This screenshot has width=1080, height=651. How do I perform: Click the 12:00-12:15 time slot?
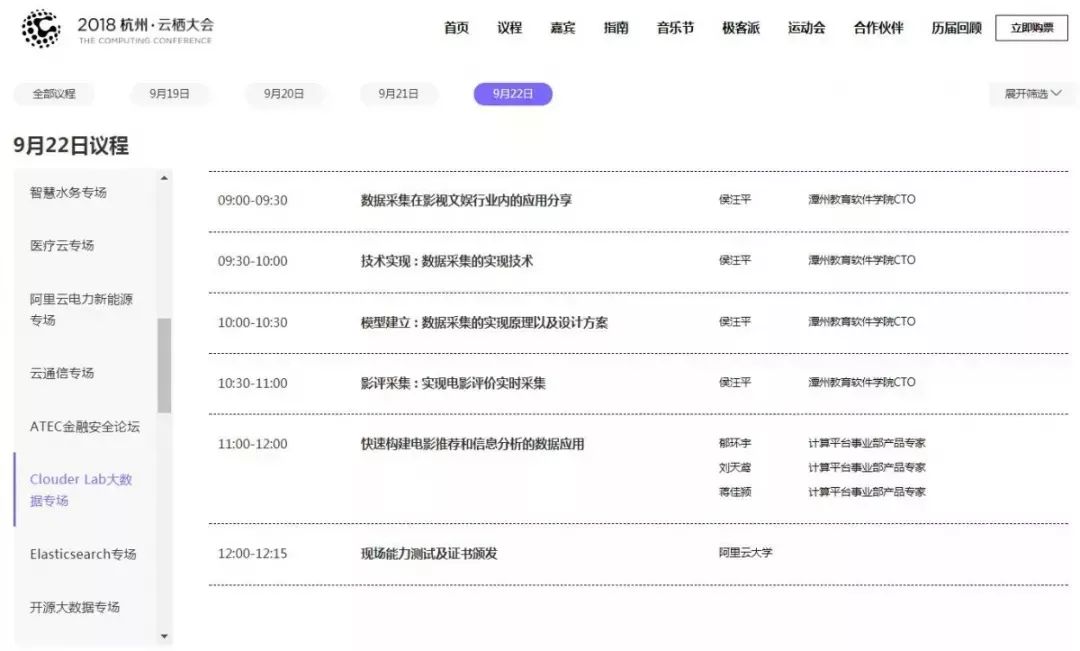click(253, 553)
